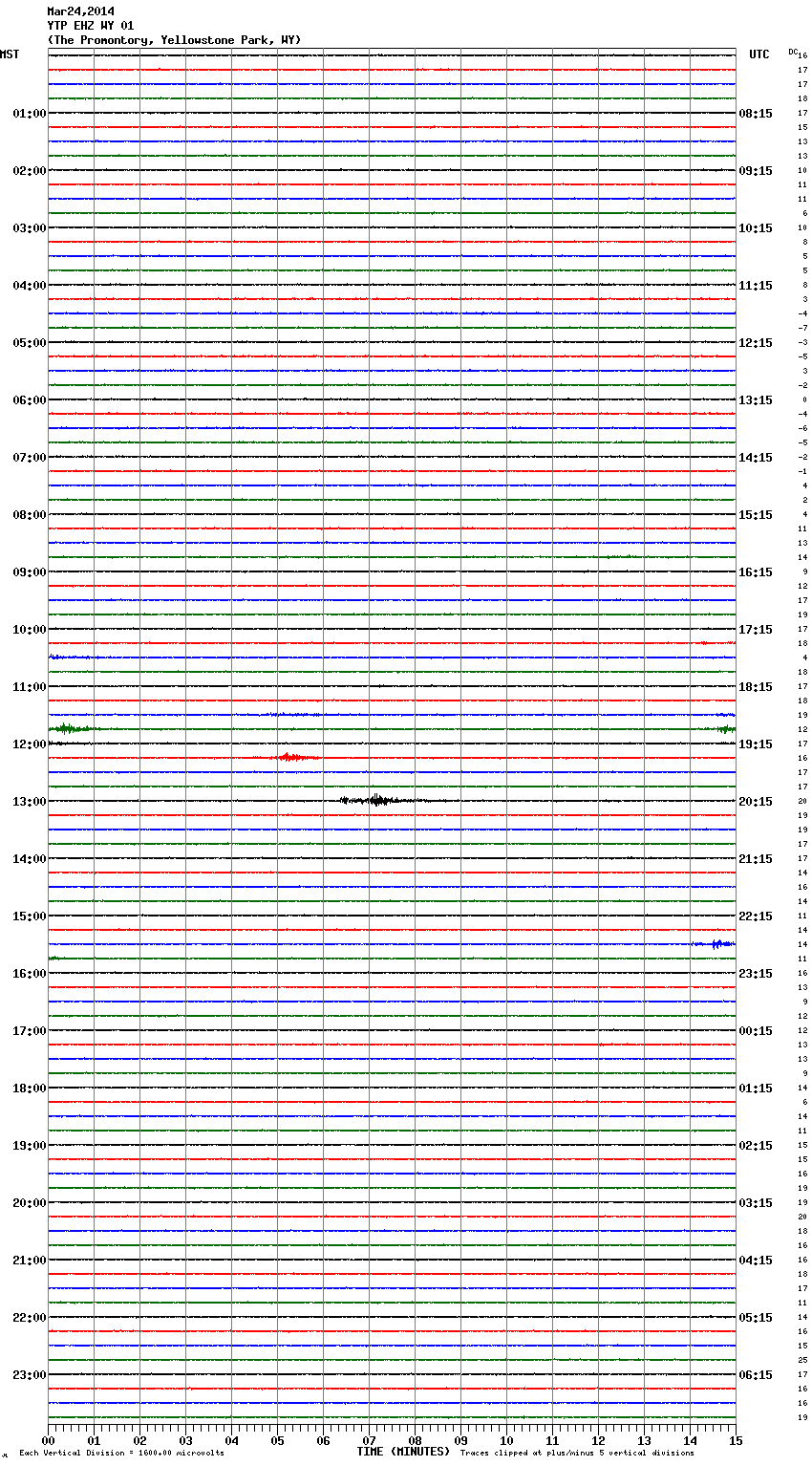Select the 20:00 MST hour label

[29, 1203]
